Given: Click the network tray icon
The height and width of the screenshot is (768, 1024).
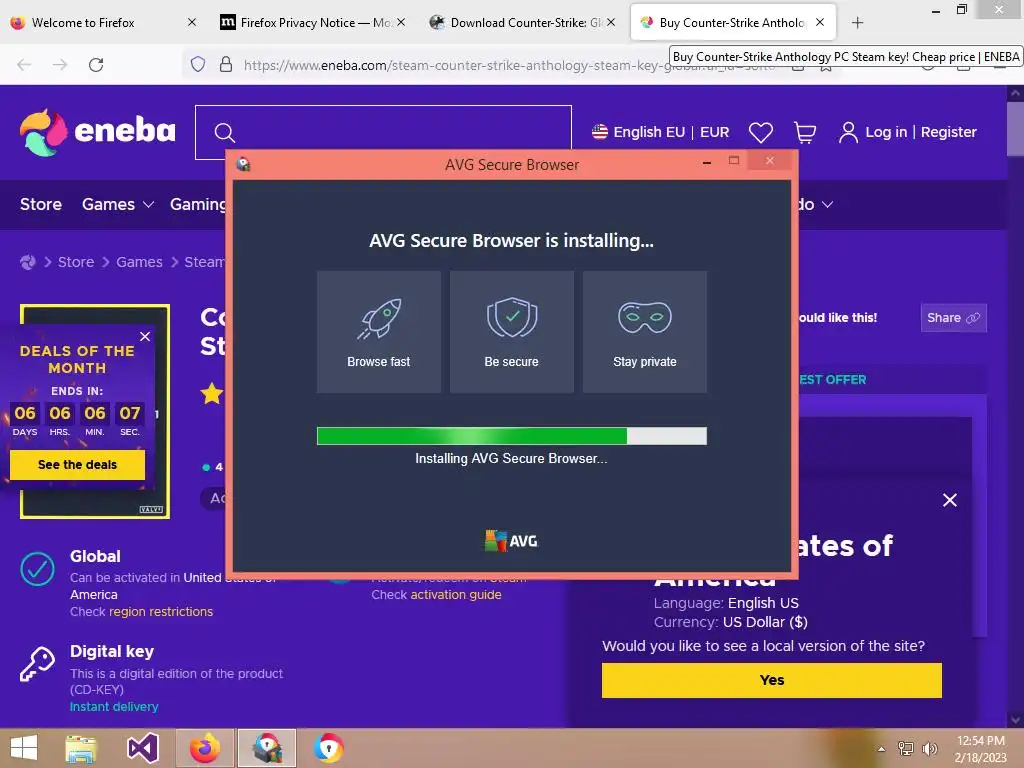Looking at the screenshot, I should click(x=906, y=749).
